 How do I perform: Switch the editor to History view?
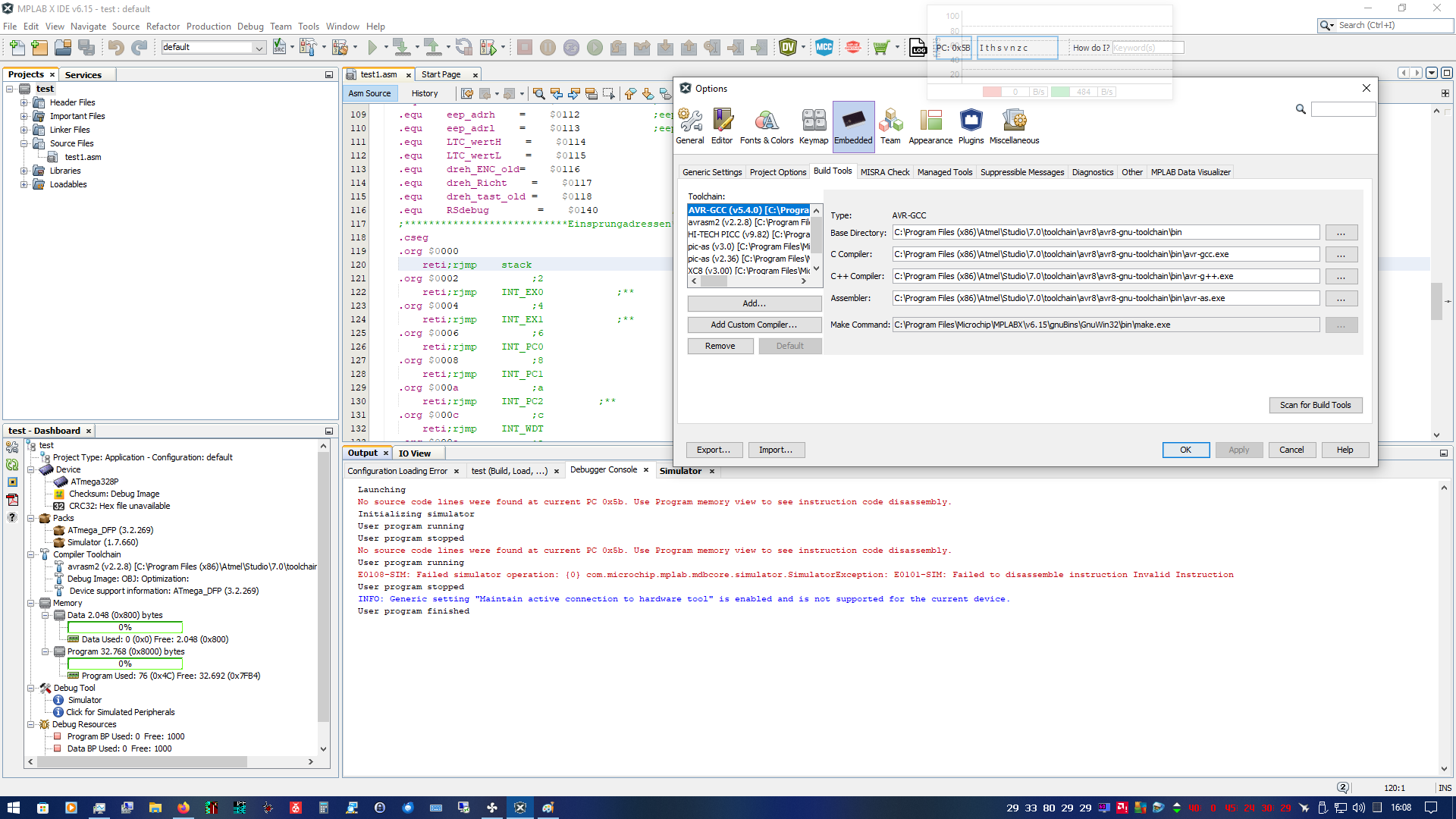click(x=425, y=93)
